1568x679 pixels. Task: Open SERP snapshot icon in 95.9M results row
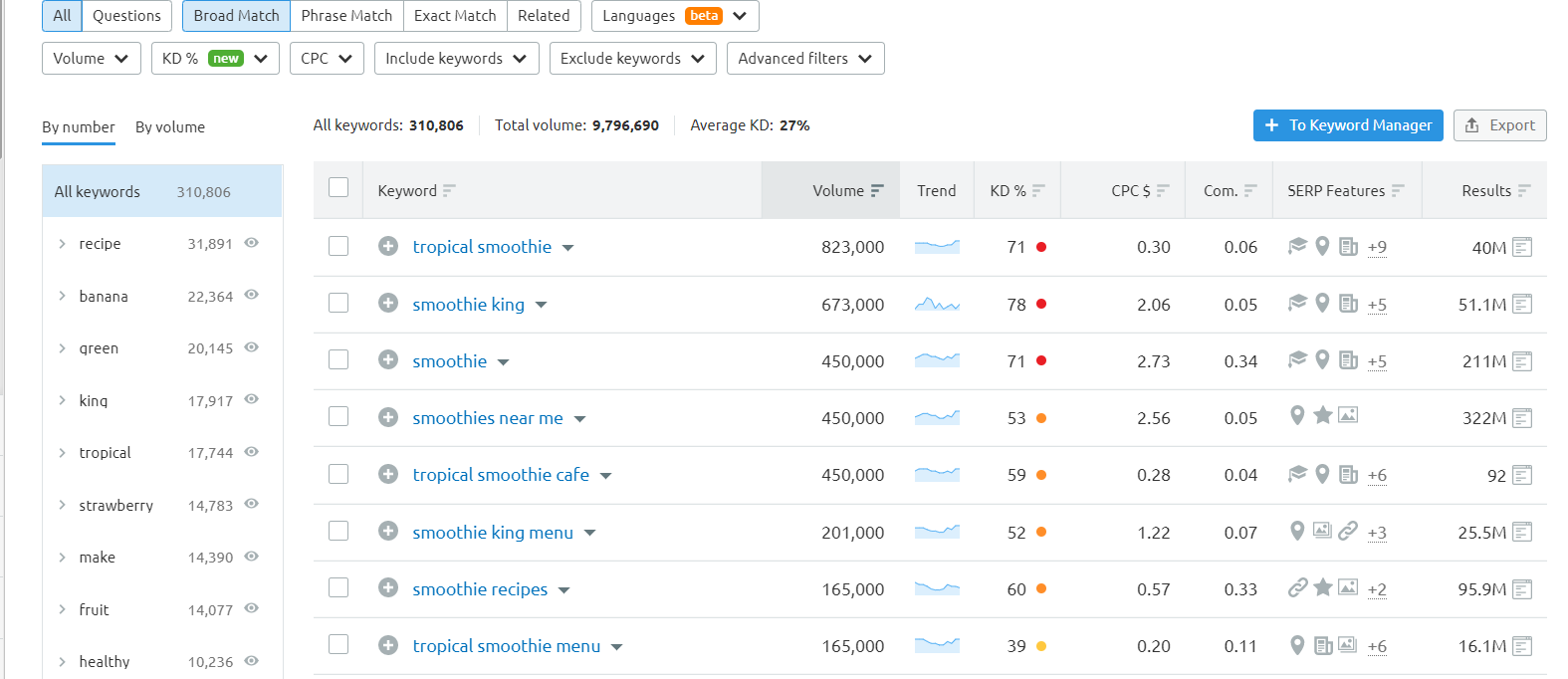1522,589
